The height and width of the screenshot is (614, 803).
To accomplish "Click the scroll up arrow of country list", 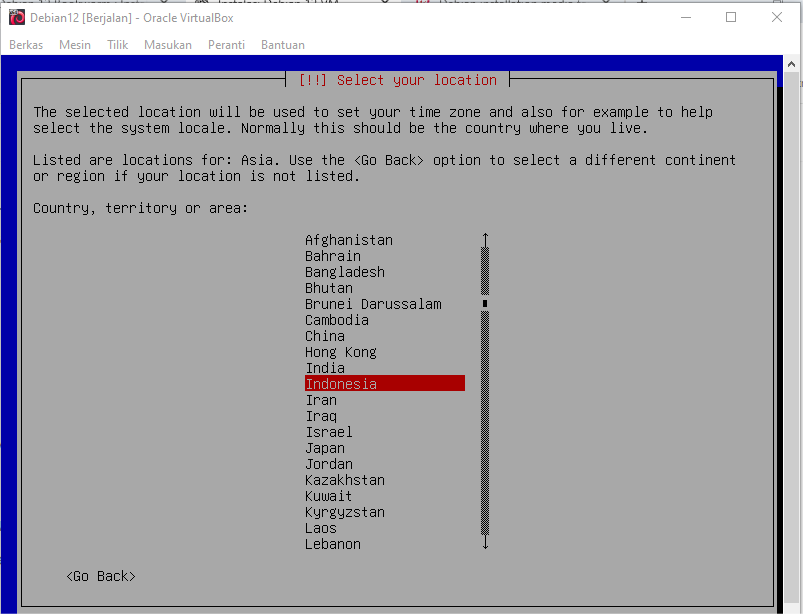I will [x=485, y=240].
